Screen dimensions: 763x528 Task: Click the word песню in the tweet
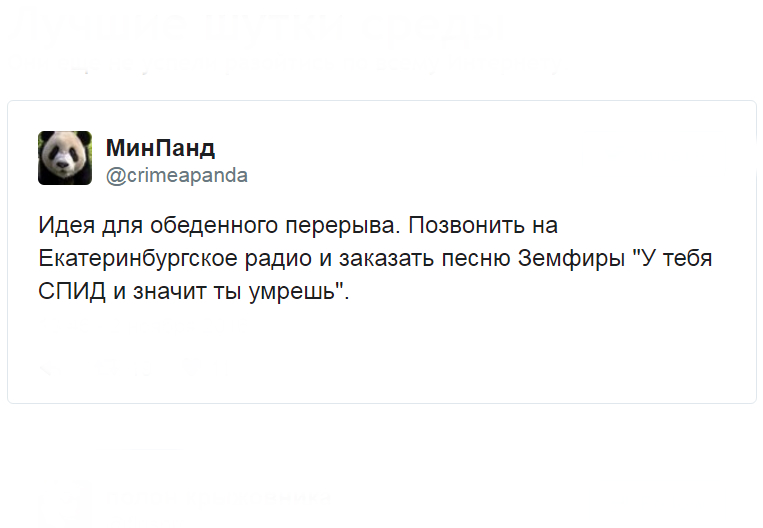pyautogui.click(x=476, y=258)
